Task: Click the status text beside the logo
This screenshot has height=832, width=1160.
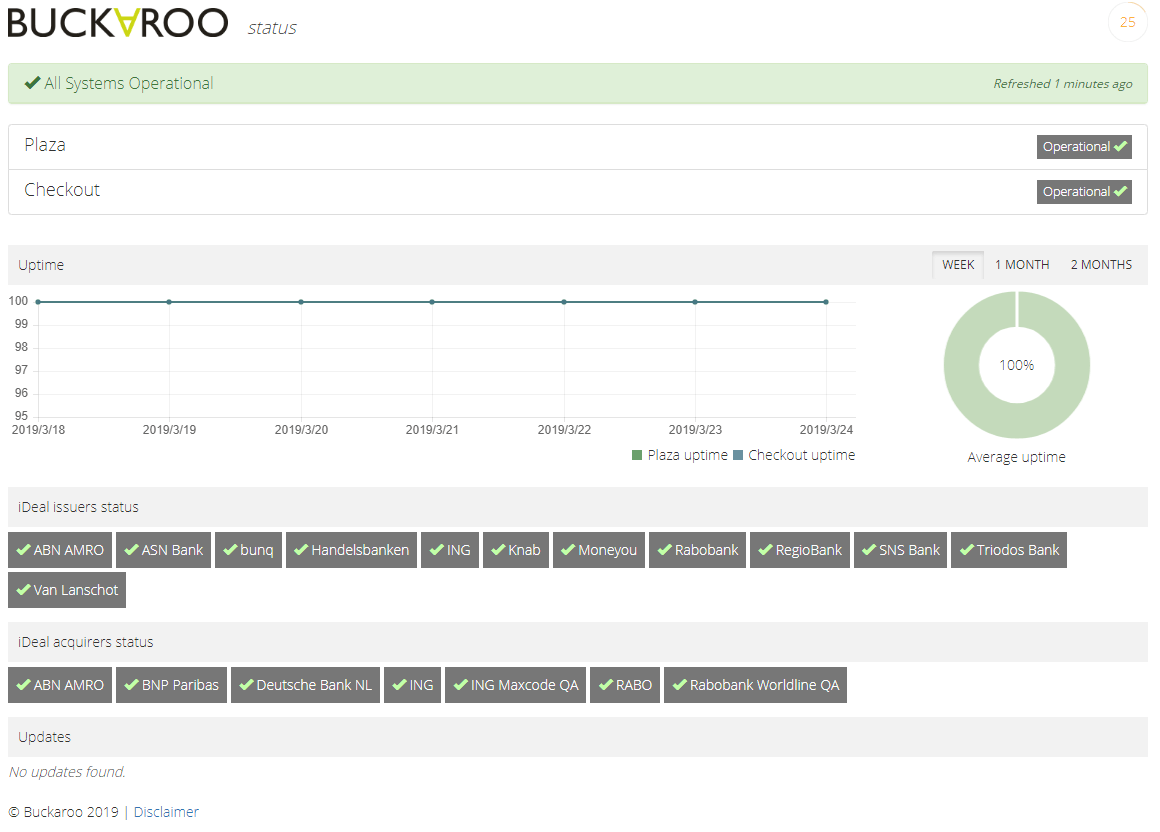Action: (272, 28)
